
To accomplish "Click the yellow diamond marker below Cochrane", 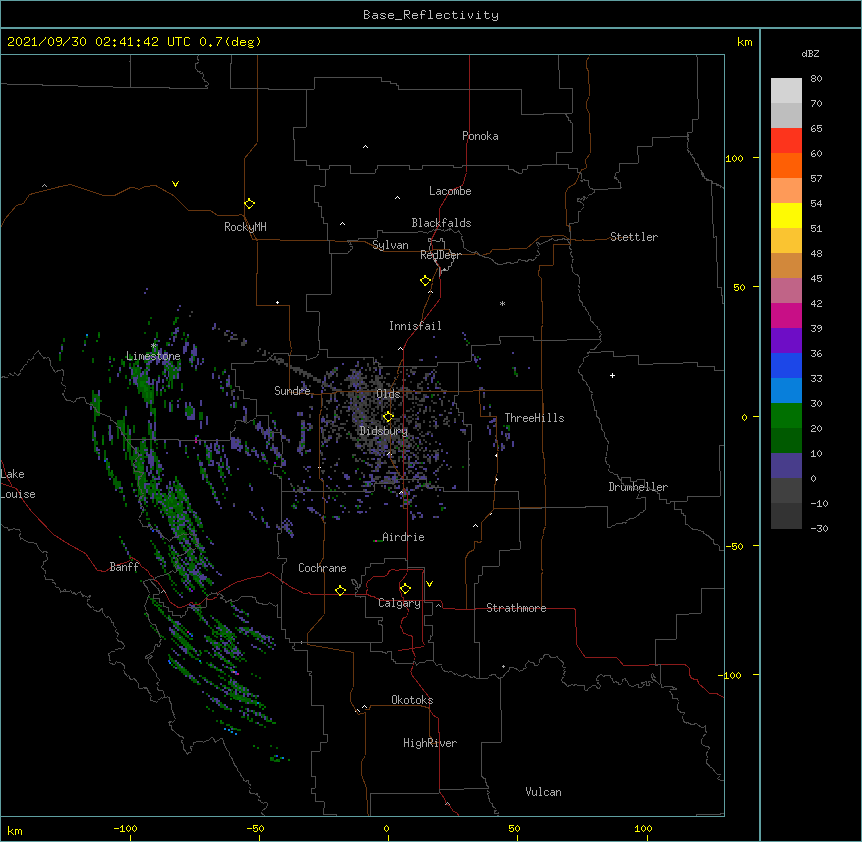I will [340, 590].
